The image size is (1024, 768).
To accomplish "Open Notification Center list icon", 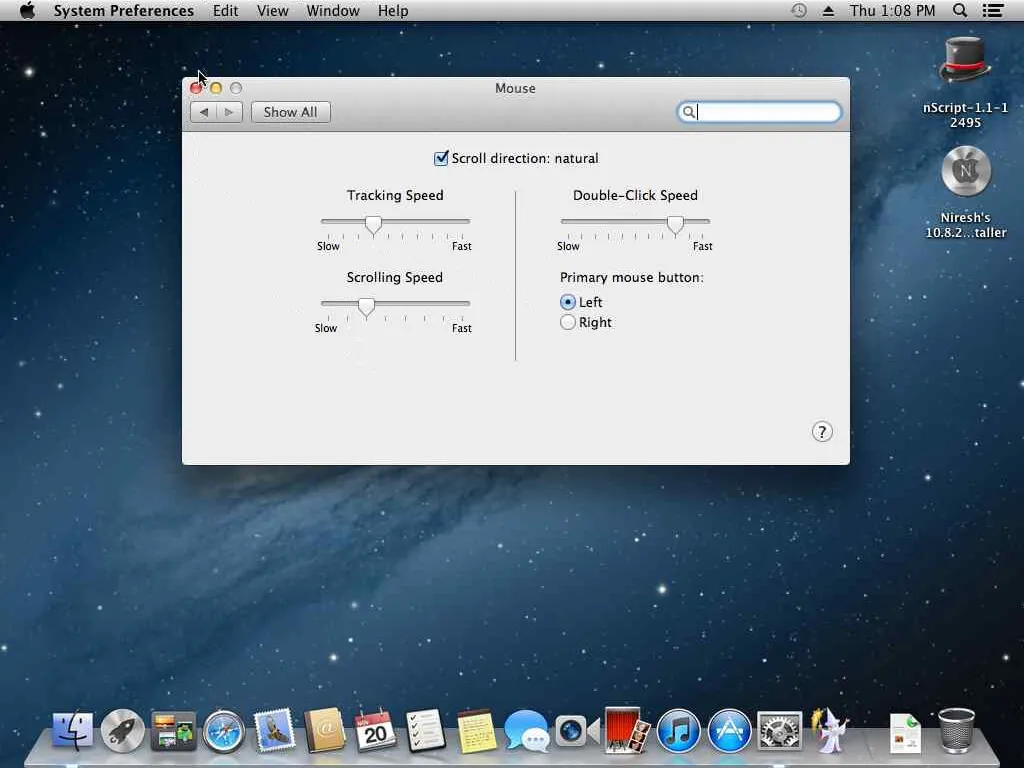I will [x=993, y=10].
